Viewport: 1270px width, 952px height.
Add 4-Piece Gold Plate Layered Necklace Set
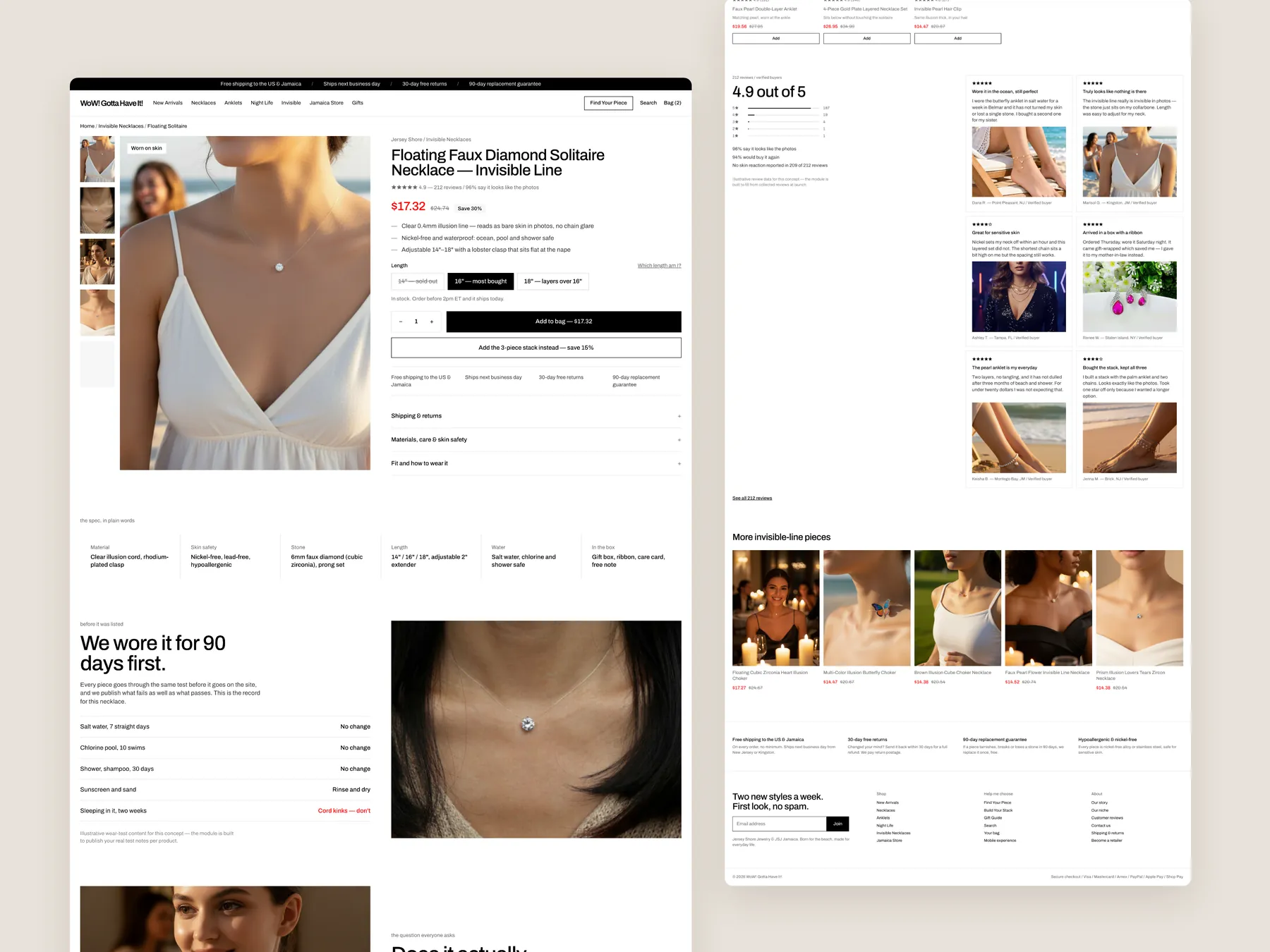point(866,39)
